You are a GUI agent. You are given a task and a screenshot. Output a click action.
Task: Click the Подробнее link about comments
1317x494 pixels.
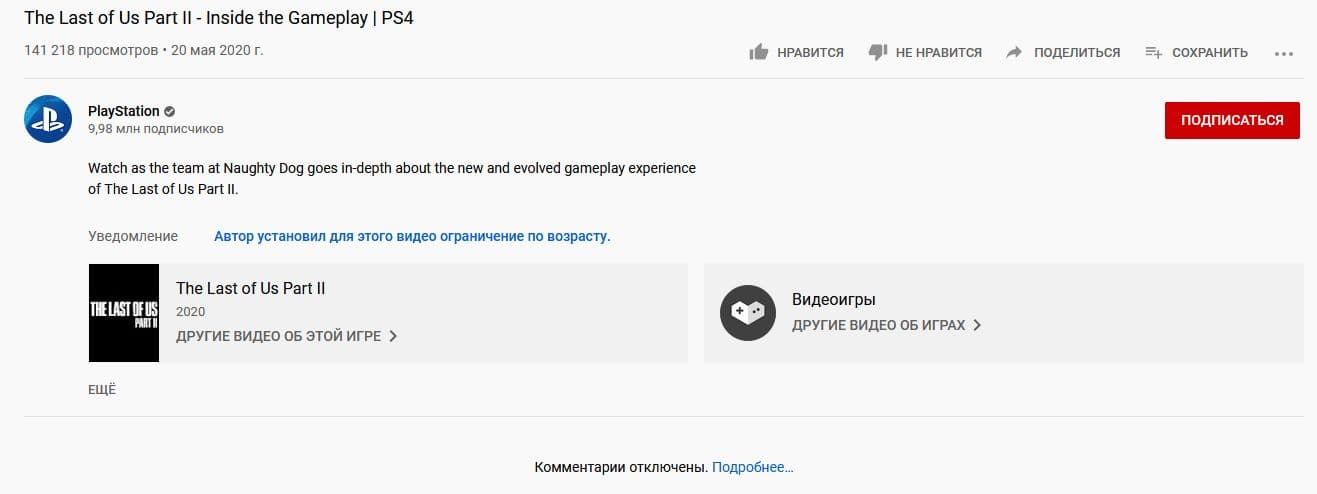click(753, 467)
